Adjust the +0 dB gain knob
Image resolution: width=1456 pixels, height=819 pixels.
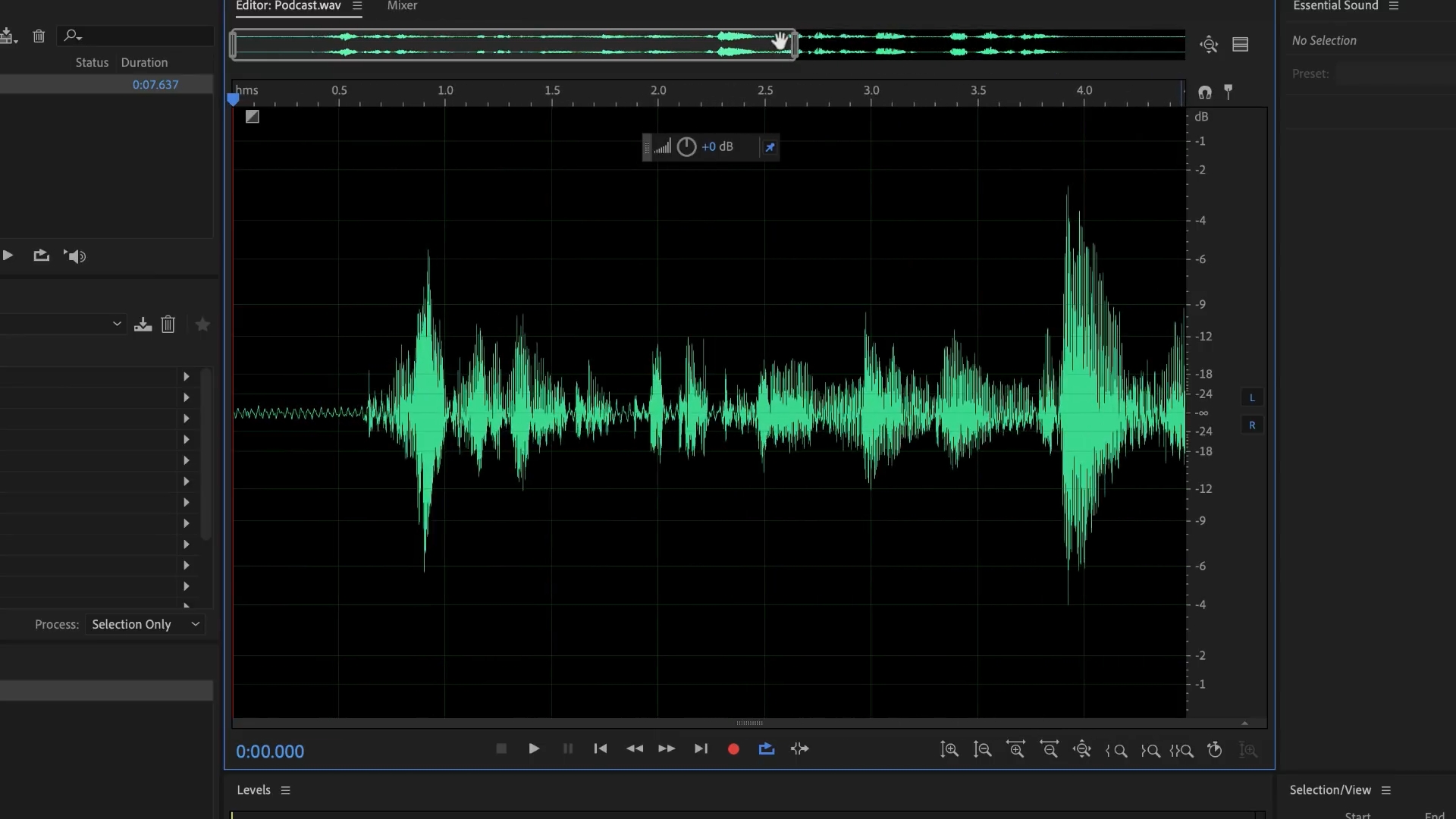coord(686,147)
